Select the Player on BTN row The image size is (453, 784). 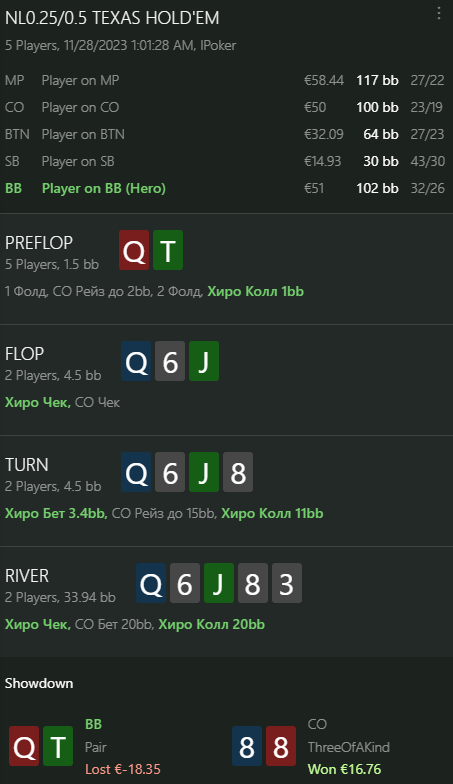click(x=224, y=134)
